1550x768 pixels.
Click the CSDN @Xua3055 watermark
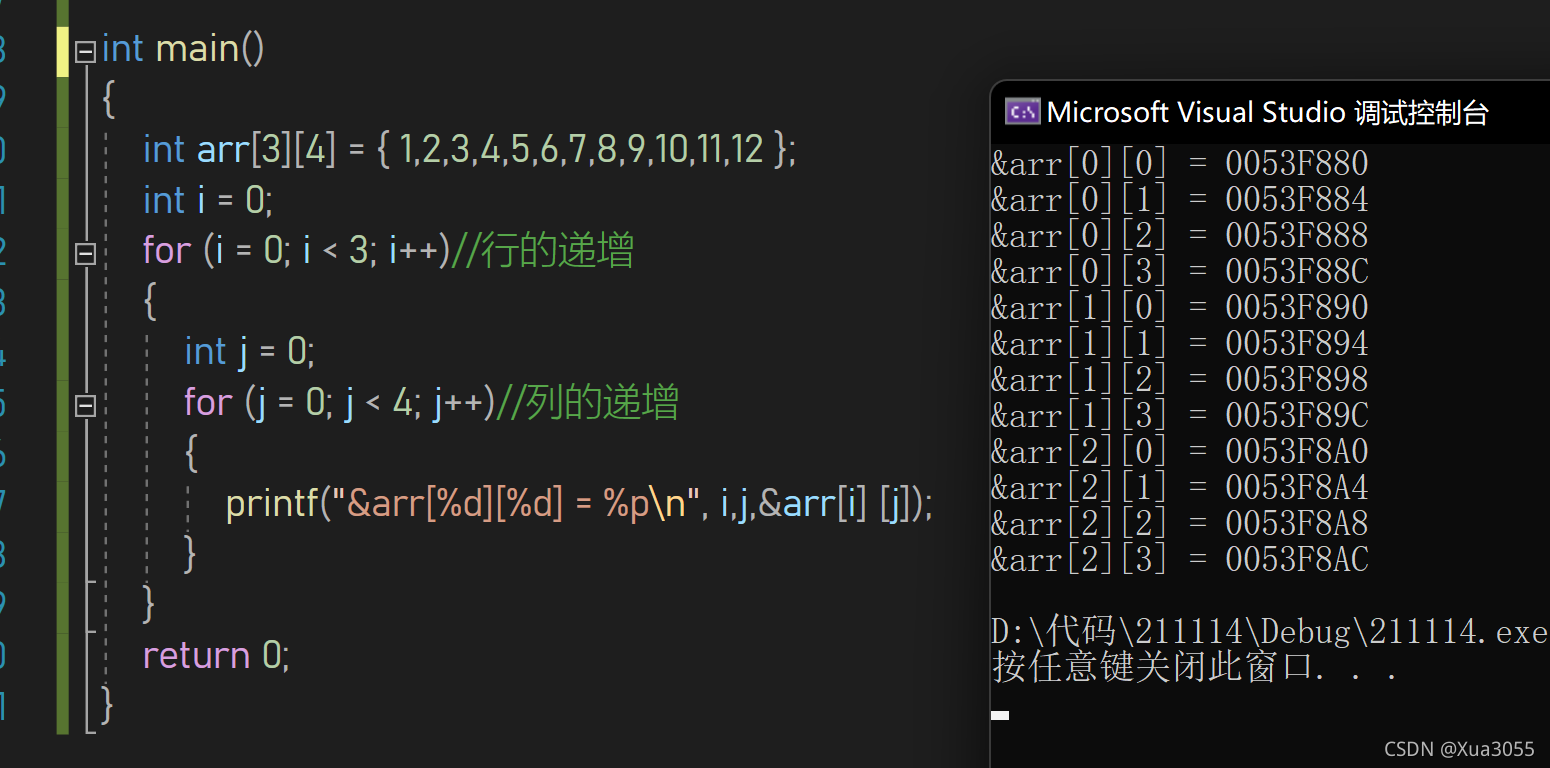(x=1459, y=749)
